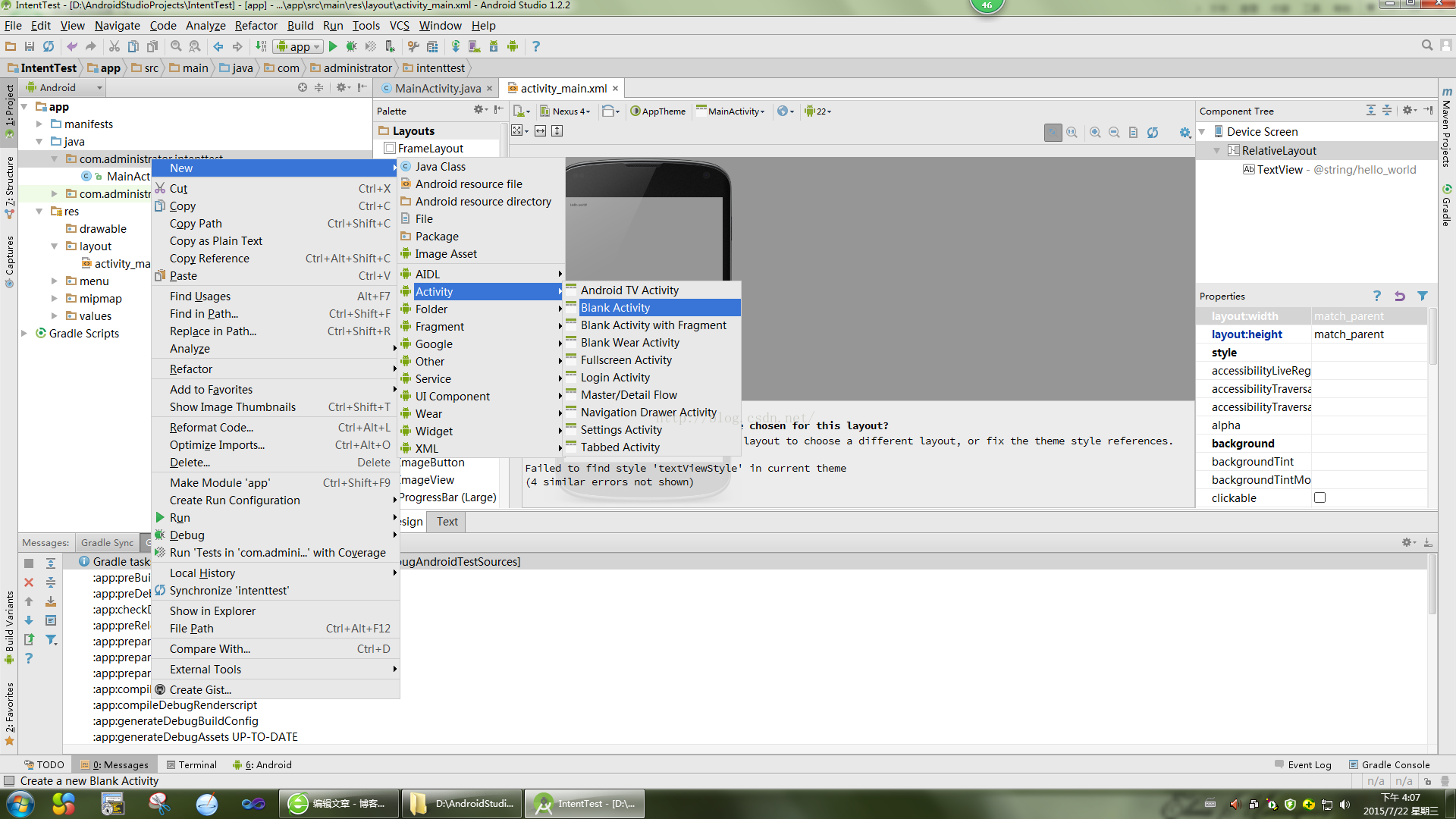Toggle the Maven Projects side panel
The width and height of the screenshot is (1456, 819).
[x=1447, y=127]
